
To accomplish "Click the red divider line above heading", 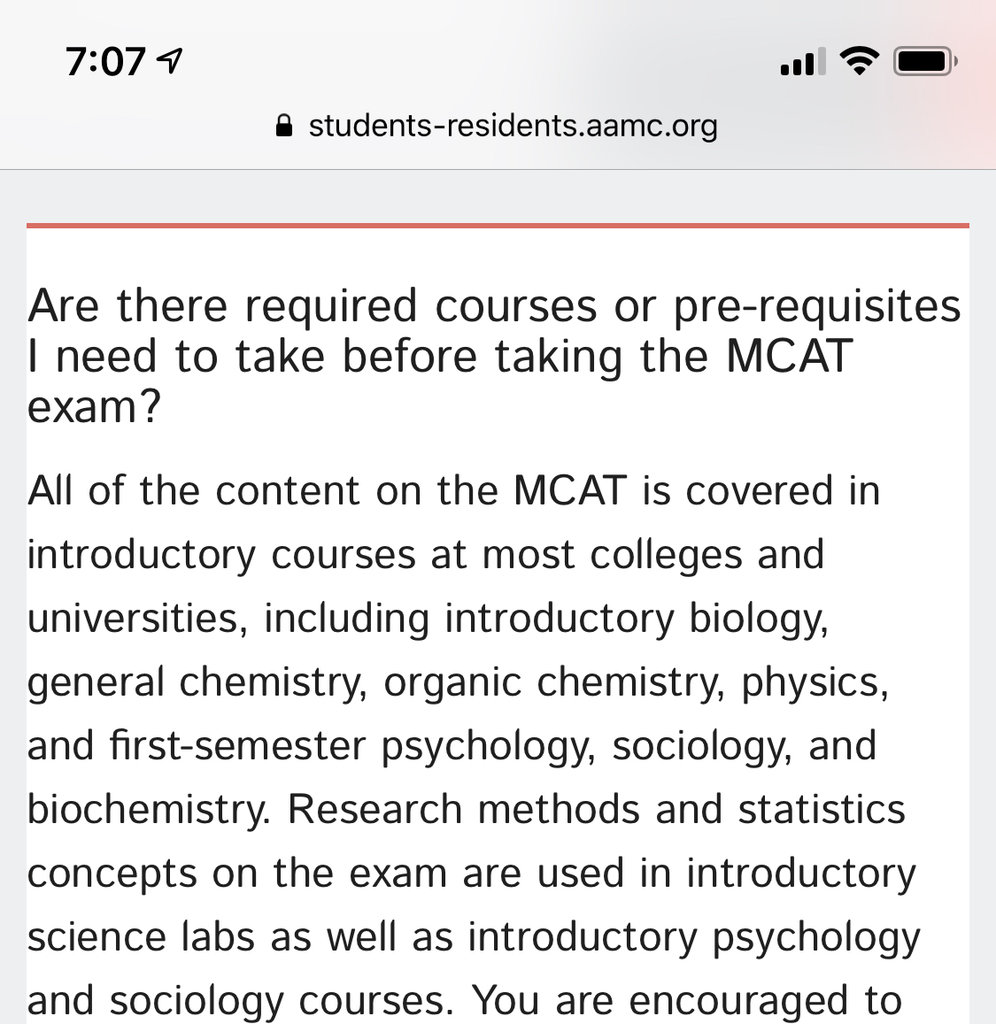I will (x=497, y=226).
